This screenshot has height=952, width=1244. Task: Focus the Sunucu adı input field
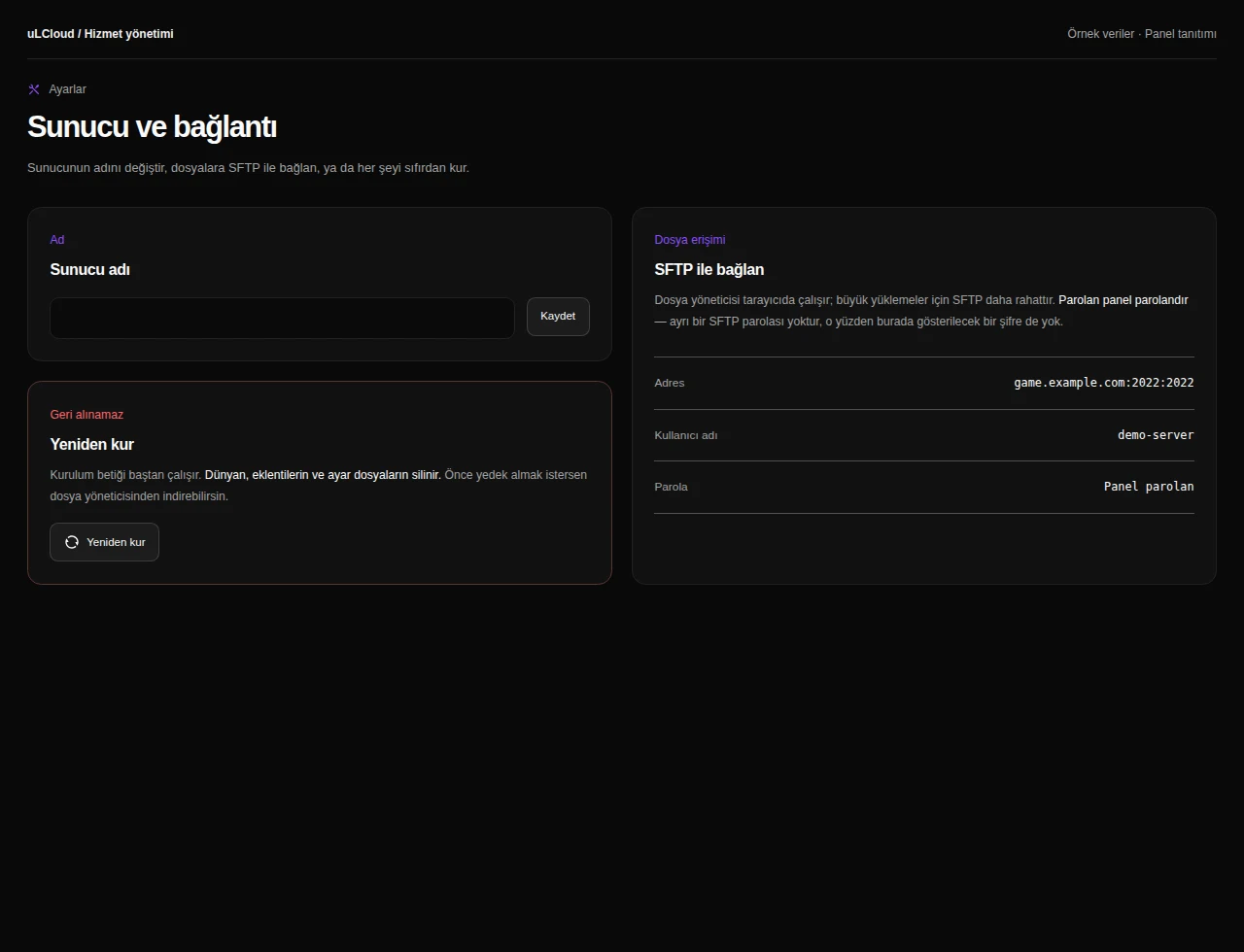282,318
